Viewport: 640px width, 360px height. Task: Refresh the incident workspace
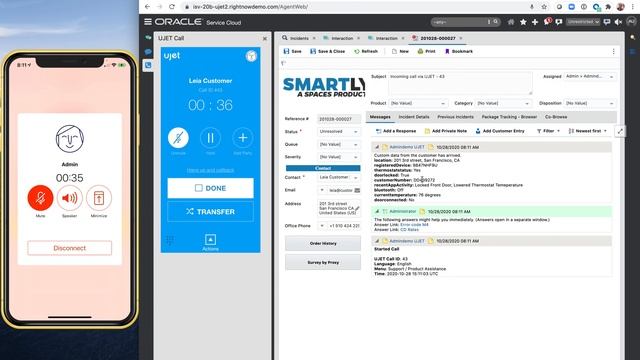point(366,51)
